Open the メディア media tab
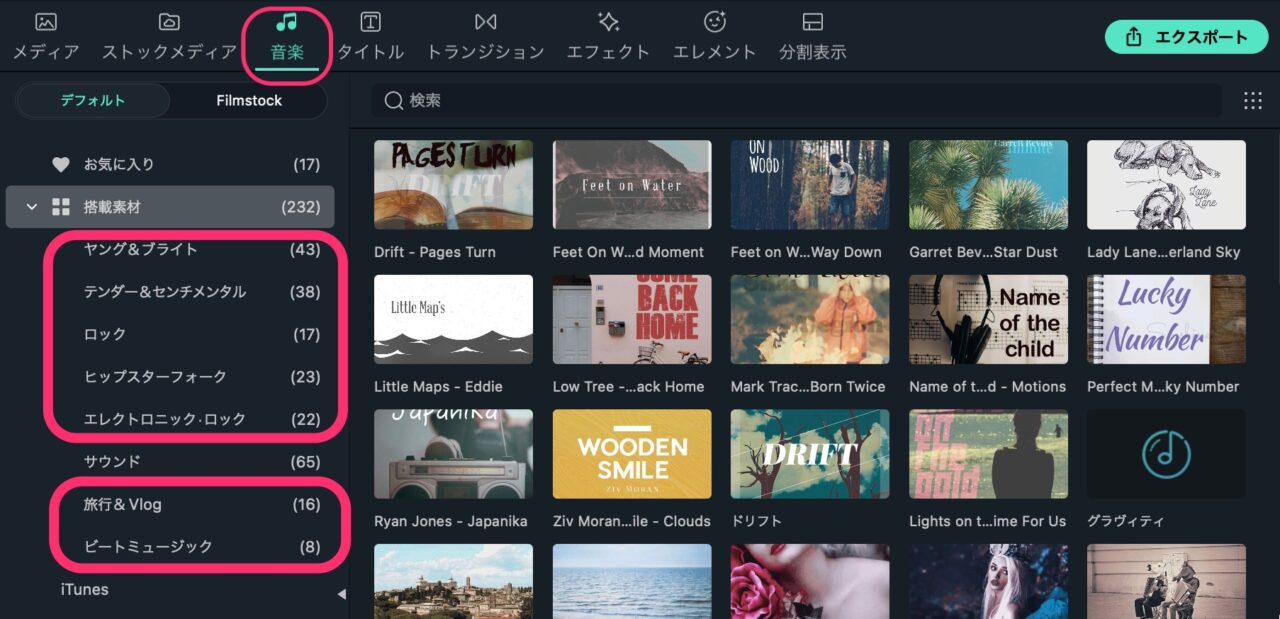Image resolution: width=1280 pixels, height=619 pixels. tap(46, 37)
